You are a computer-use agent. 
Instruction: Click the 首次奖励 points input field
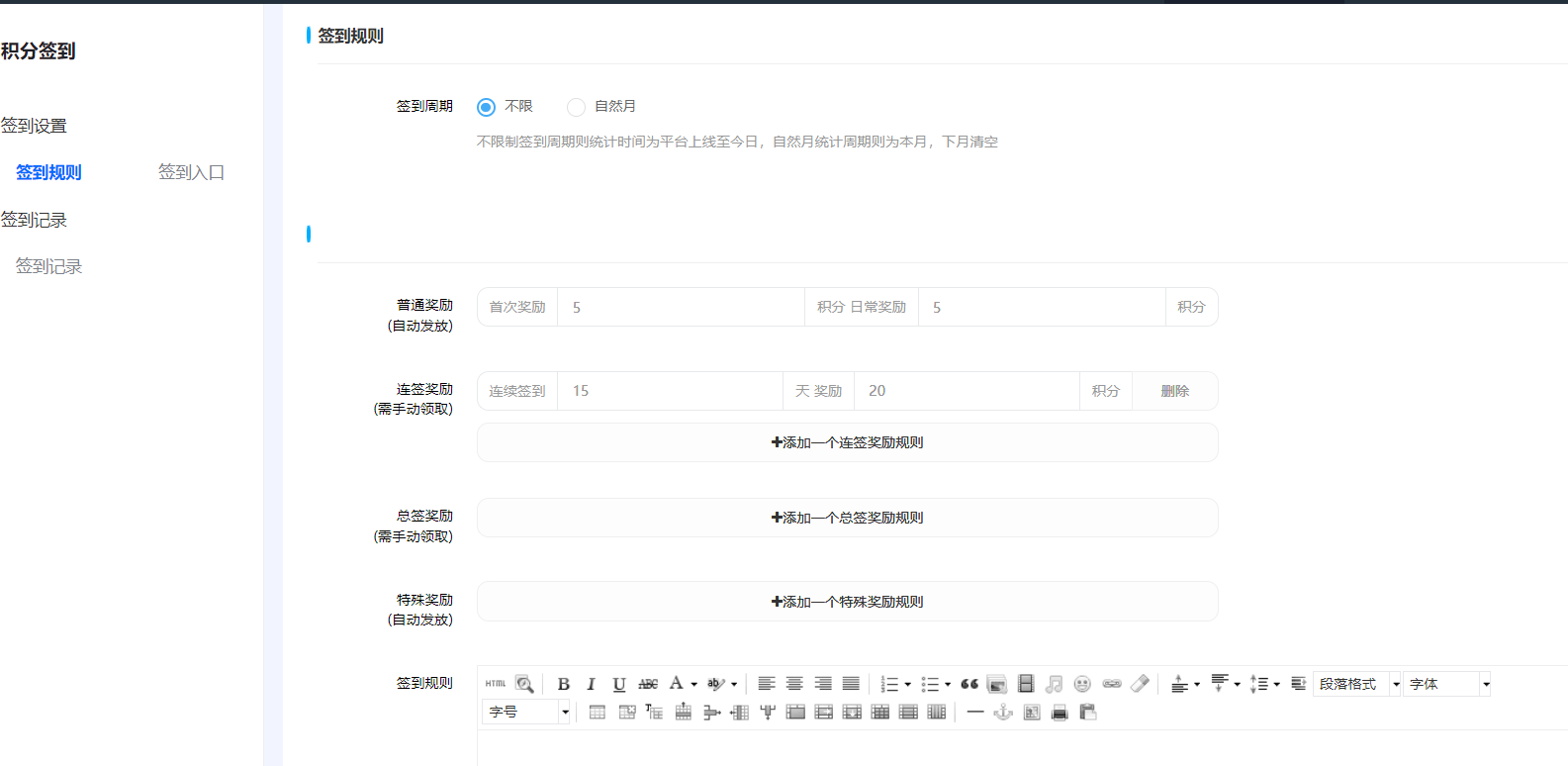coord(681,308)
